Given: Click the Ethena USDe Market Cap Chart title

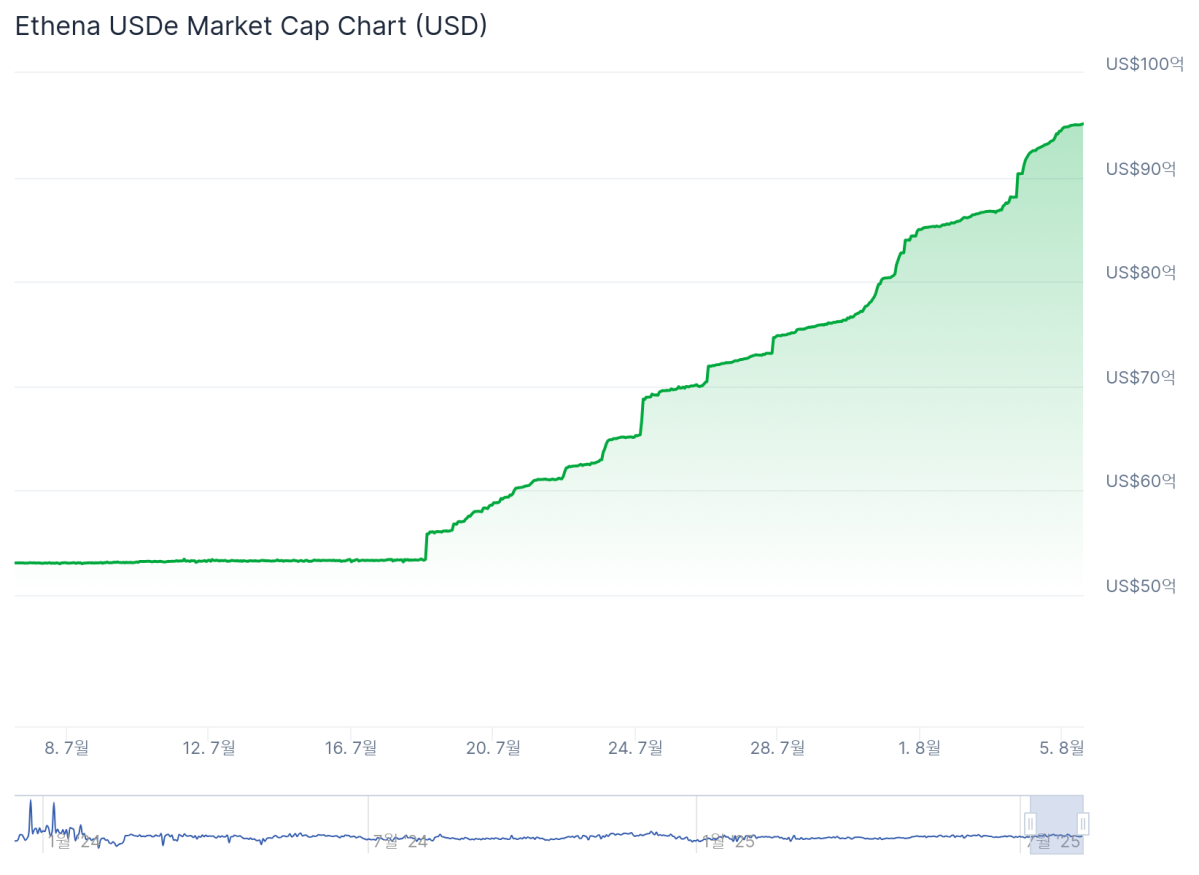Looking at the screenshot, I should [x=251, y=26].
